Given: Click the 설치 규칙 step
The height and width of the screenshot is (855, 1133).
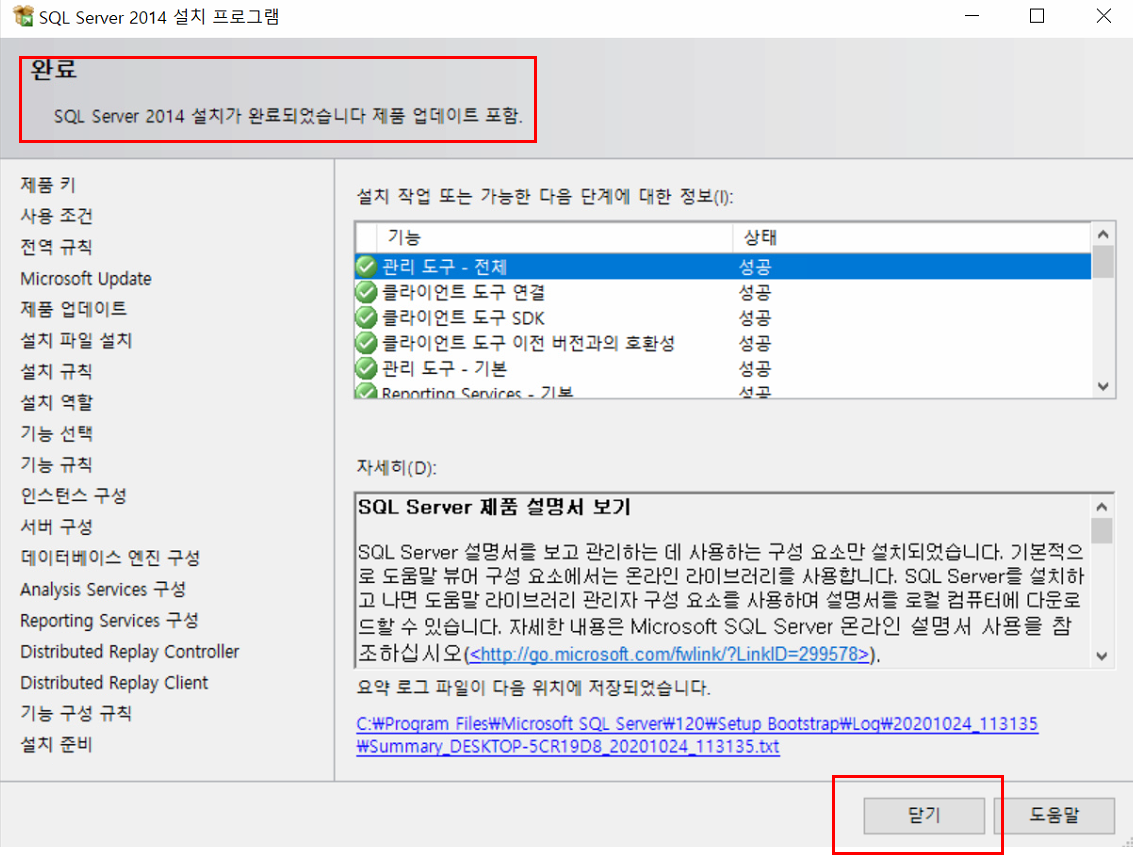Looking at the screenshot, I should click(56, 371).
